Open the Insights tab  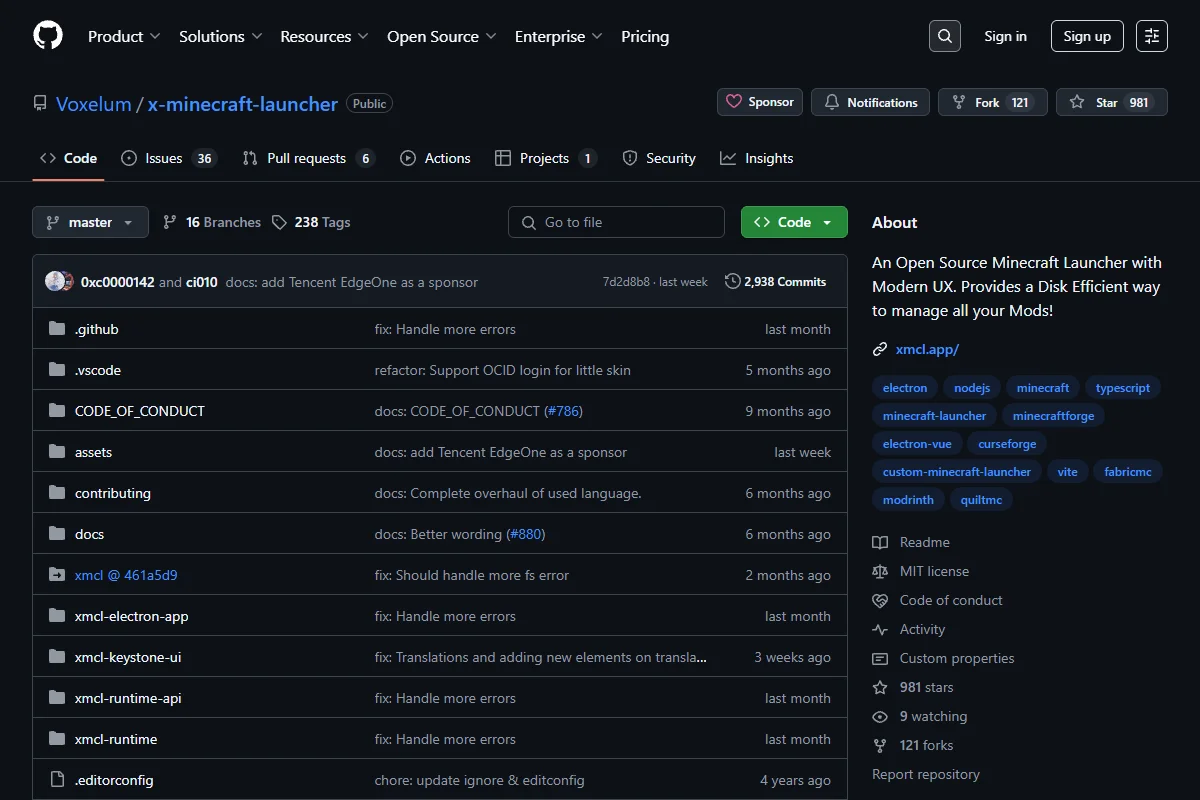coord(757,158)
